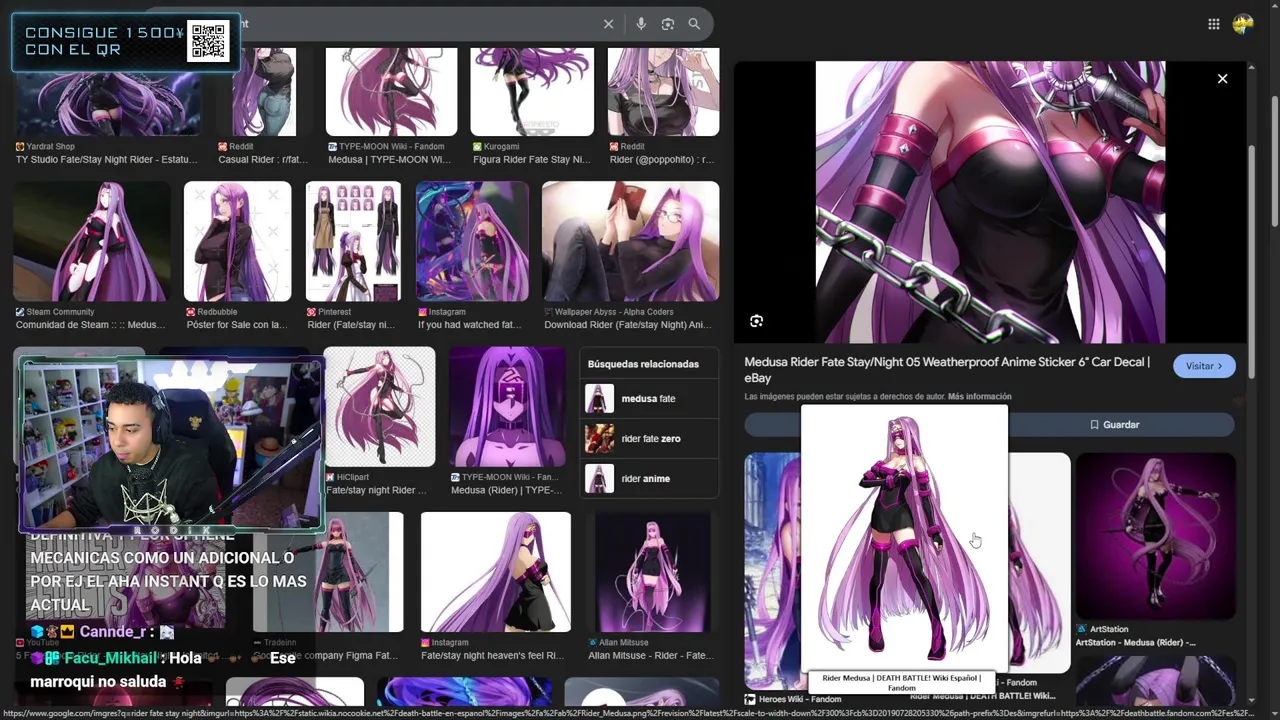The height and width of the screenshot is (720, 1280).
Task: Click 'Fate/stay night Rider' HiClipart caption
Action: tap(376, 490)
